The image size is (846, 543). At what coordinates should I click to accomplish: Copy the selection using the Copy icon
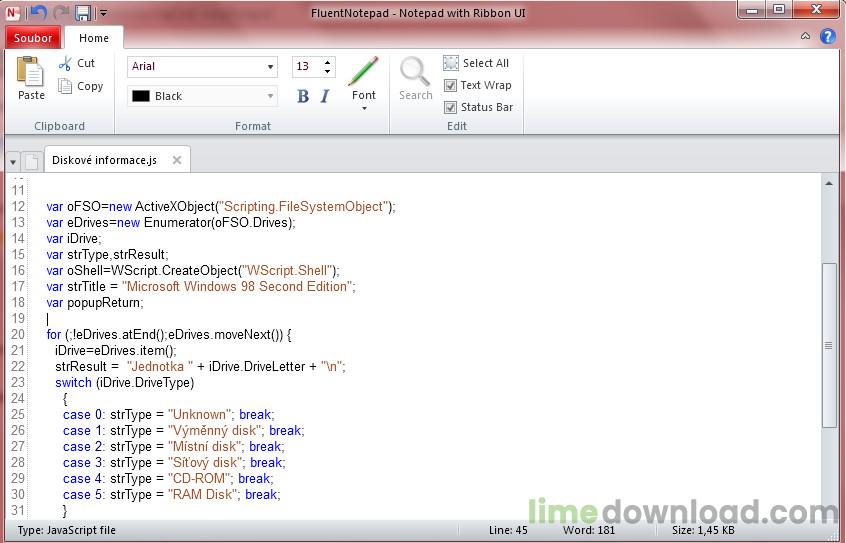pos(65,86)
